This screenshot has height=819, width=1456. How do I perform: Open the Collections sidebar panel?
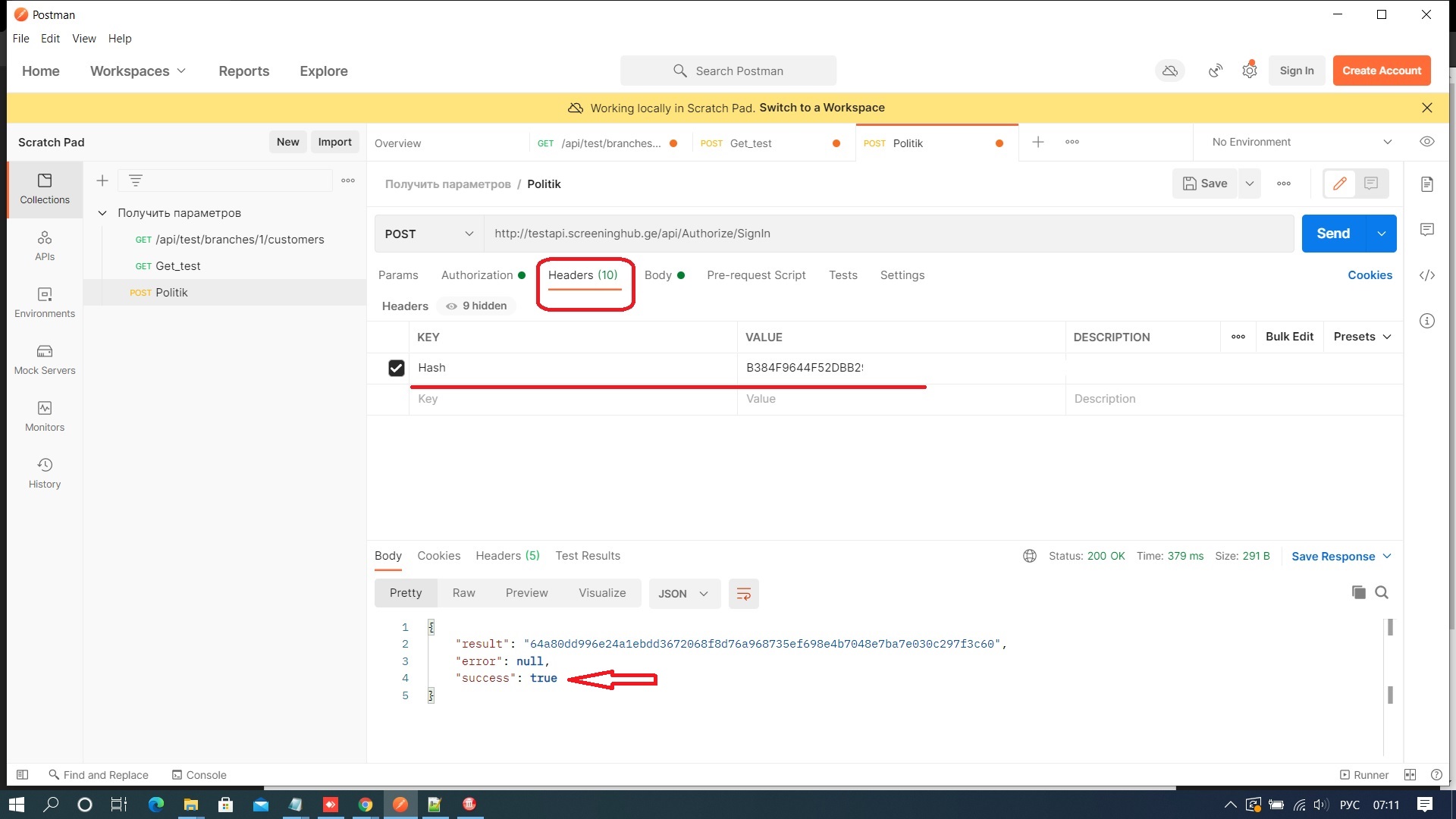pyautogui.click(x=45, y=190)
